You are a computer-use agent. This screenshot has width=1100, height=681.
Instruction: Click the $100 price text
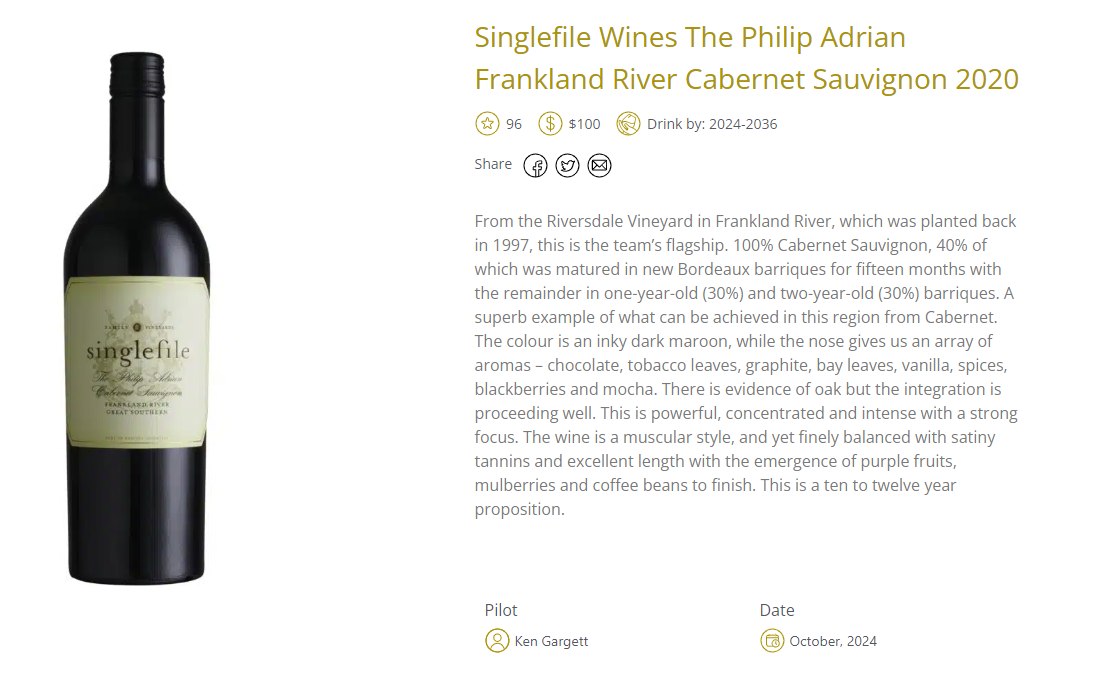pyautogui.click(x=584, y=124)
